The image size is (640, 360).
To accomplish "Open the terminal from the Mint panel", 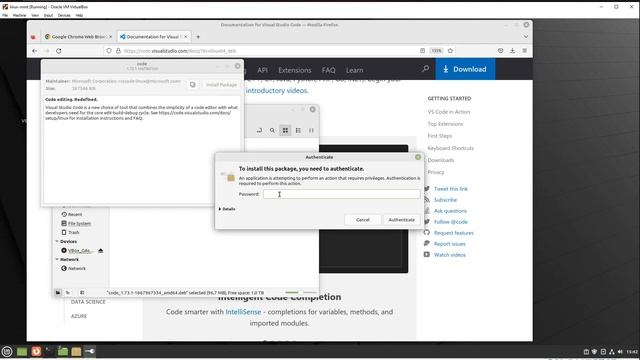I will click(x=49, y=351).
